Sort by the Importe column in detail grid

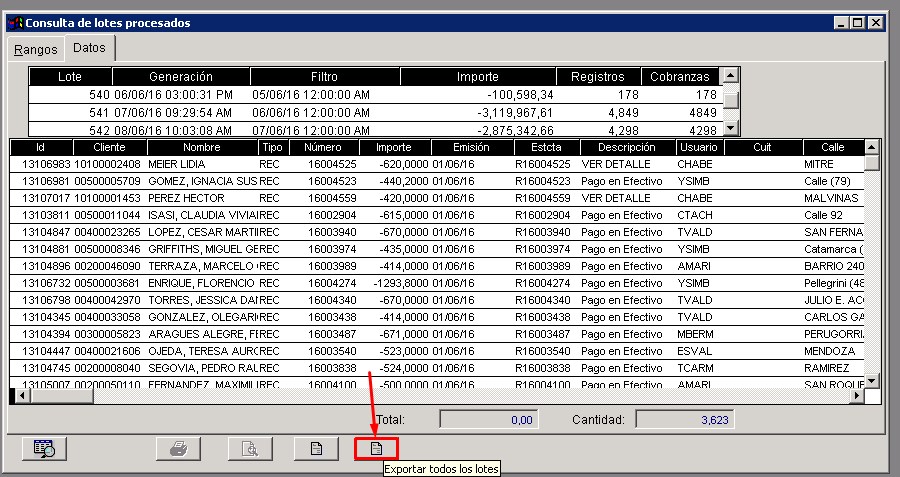coord(393,147)
